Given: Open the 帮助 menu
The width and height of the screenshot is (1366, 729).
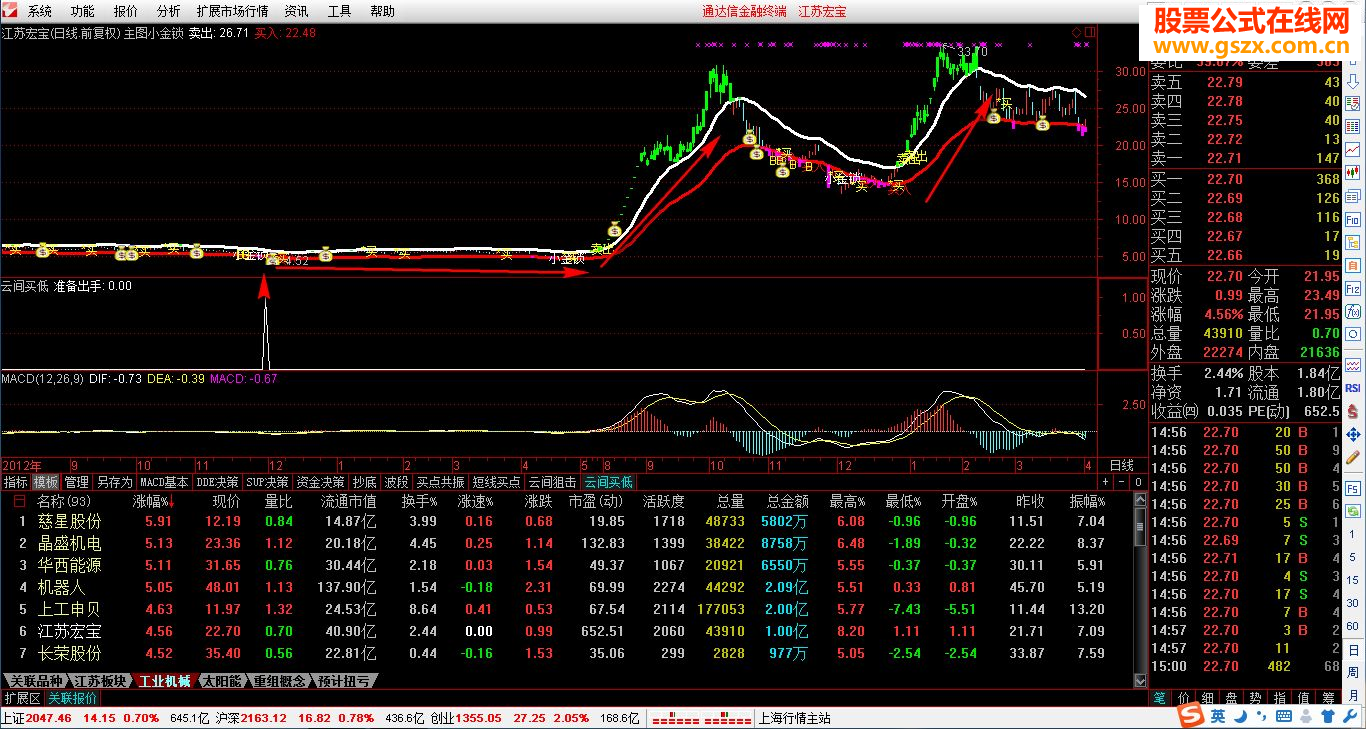Looking at the screenshot, I should point(382,11).
